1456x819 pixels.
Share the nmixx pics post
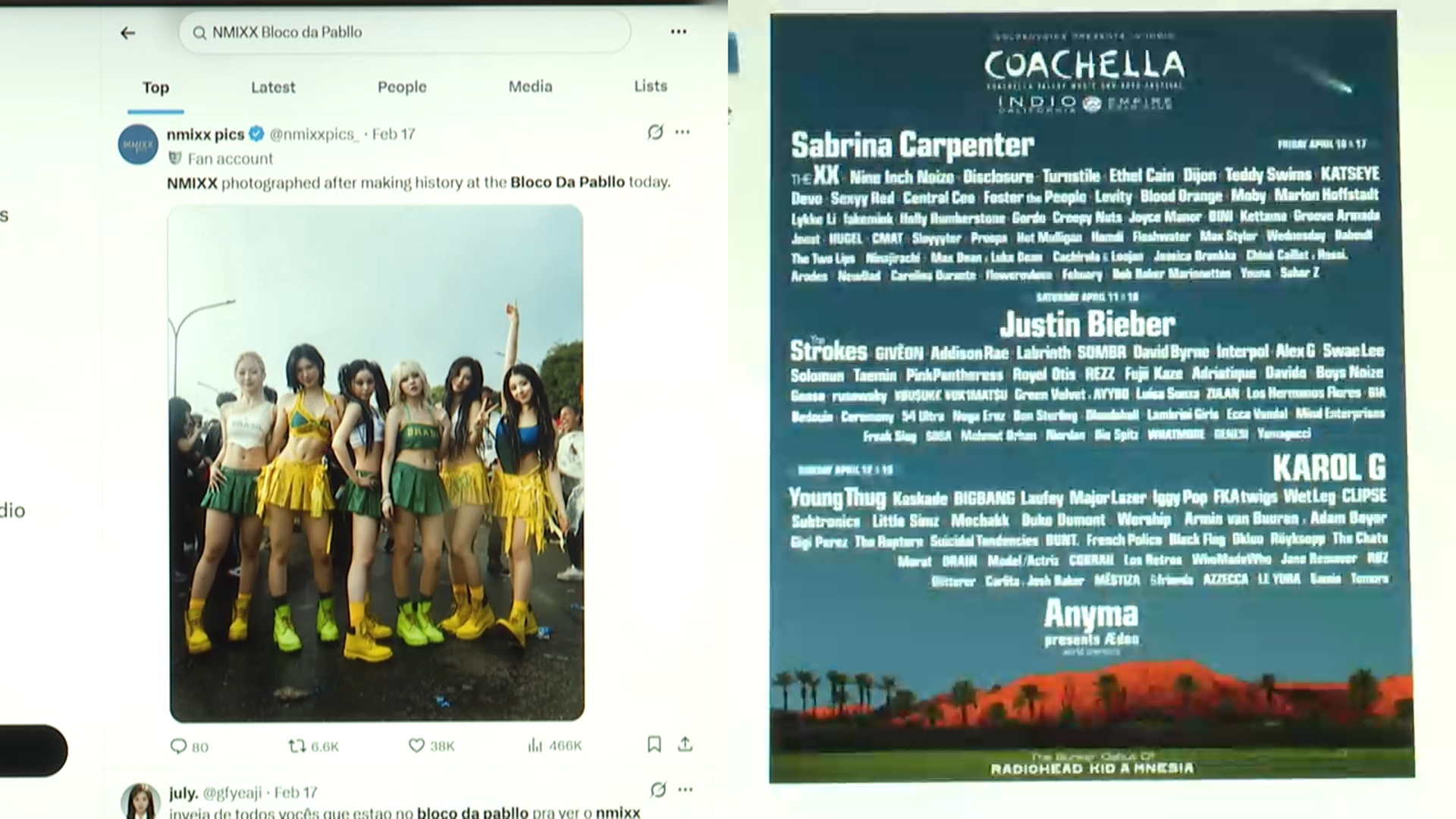click(685, 745)
